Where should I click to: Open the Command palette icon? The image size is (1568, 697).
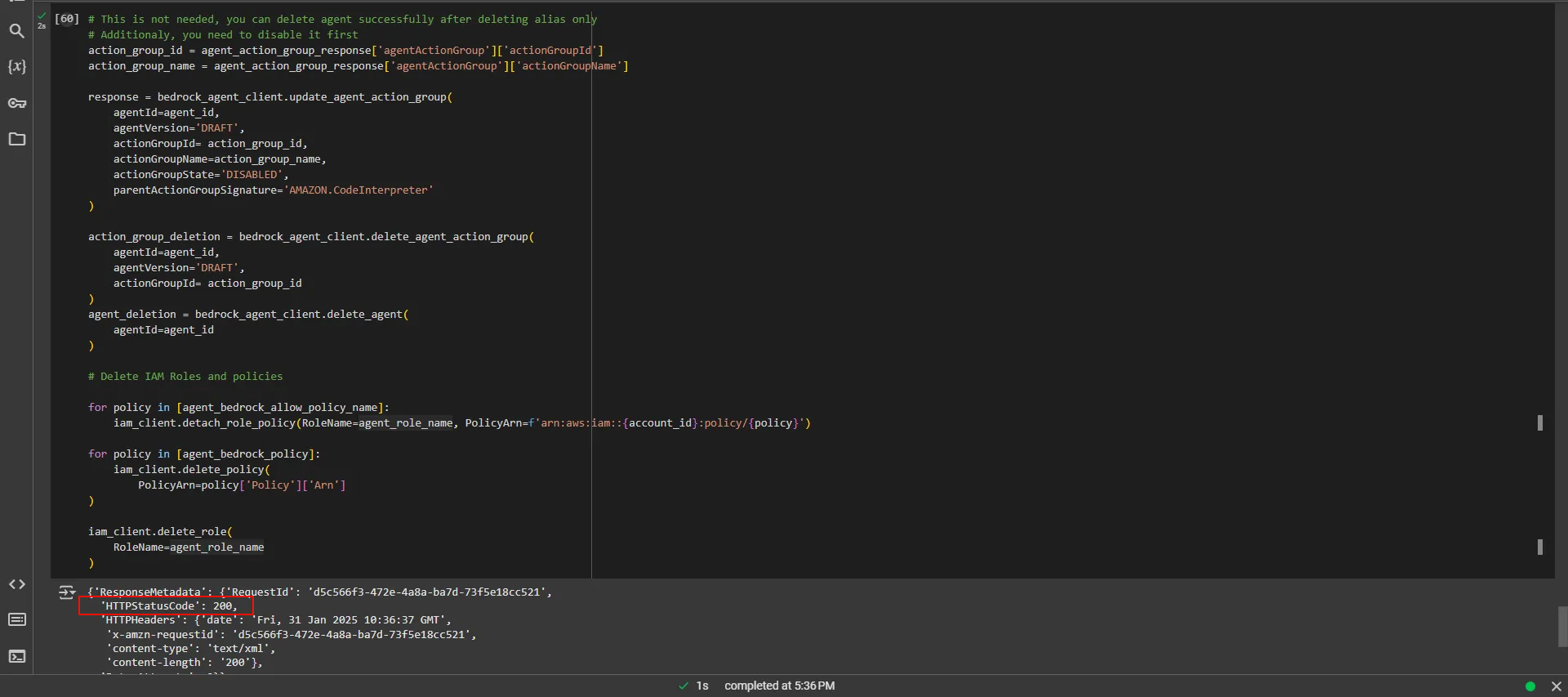pyautogui.click(x=16, y=619)
